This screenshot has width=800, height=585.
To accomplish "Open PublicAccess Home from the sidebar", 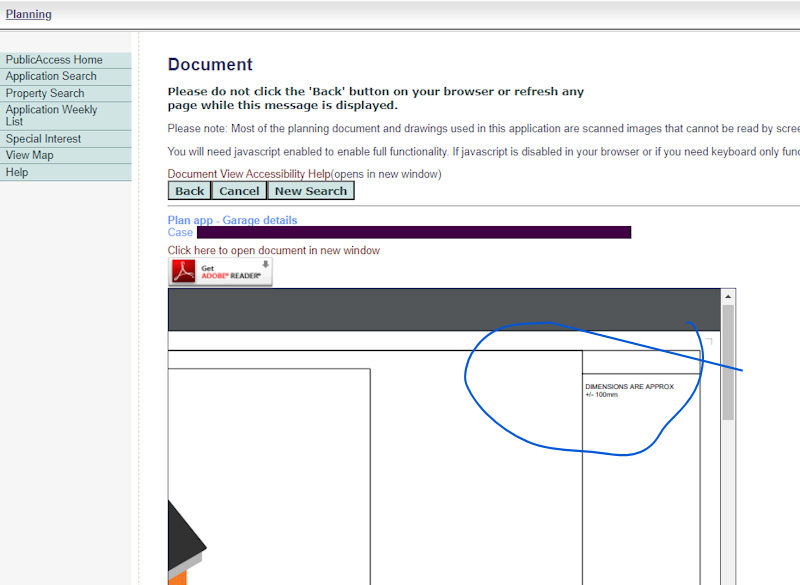I will pyautogui.click(x=54, y=60).
